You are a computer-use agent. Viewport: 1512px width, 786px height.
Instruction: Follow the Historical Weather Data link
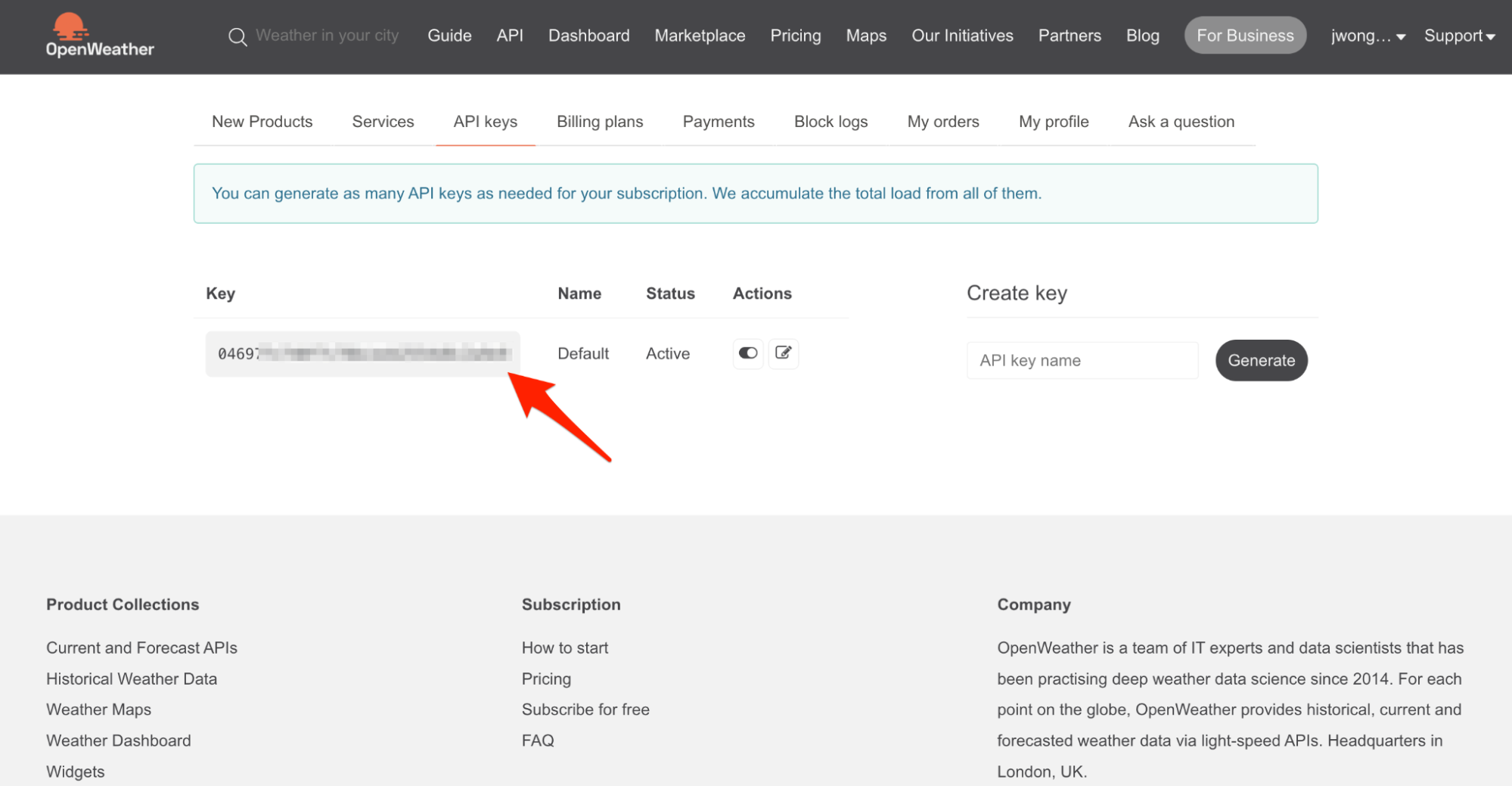[132, 679]
